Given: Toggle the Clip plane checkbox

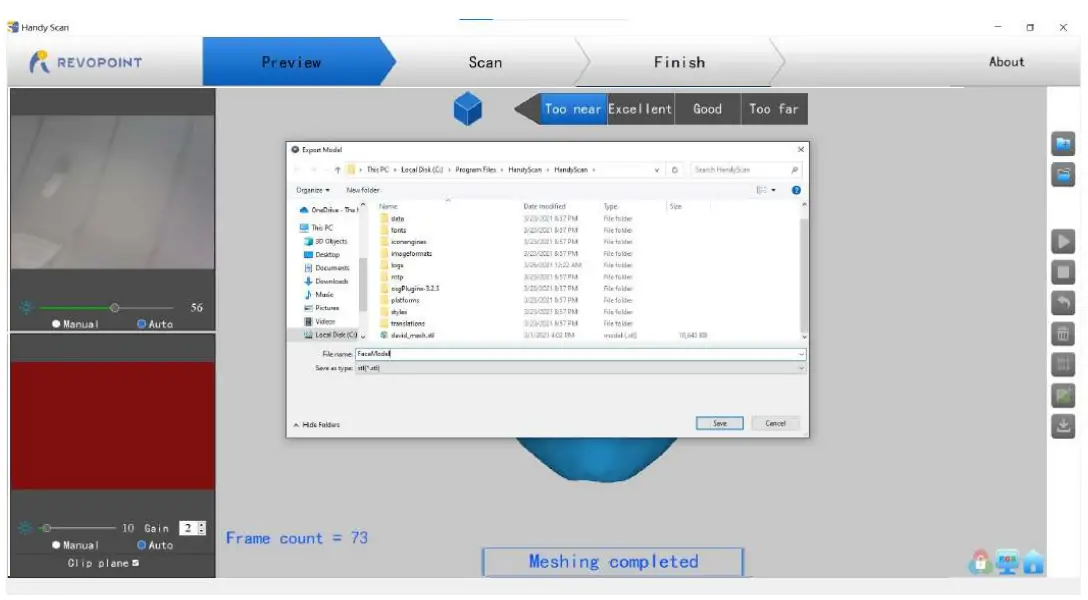Looking at the screenshot, I should pos(135,563).
